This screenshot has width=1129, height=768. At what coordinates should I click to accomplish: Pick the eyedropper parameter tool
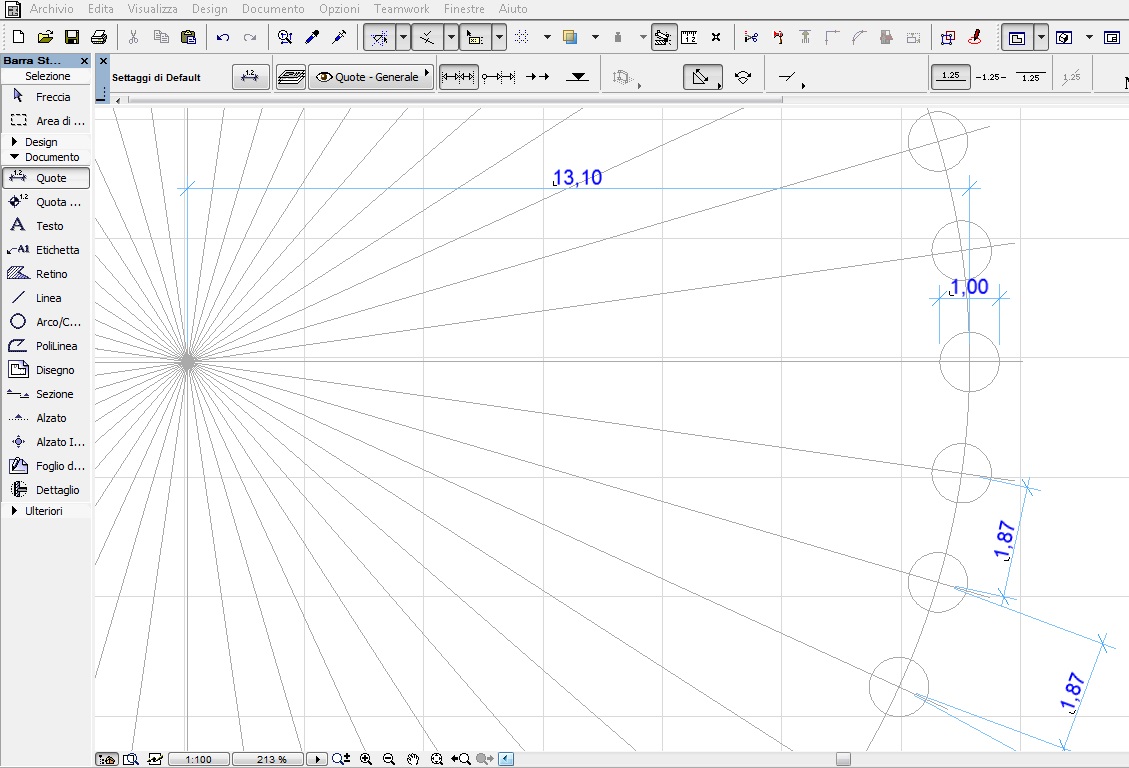coord(312,38)
